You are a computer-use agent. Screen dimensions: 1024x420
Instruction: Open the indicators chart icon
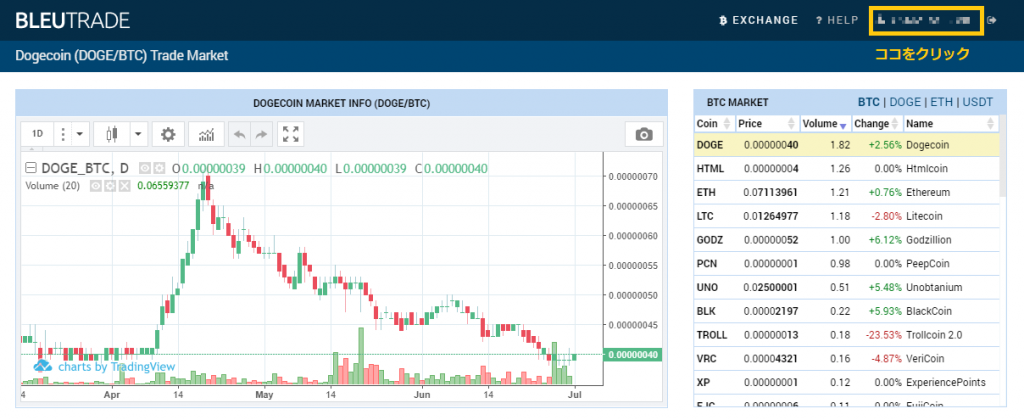(206, 135)
